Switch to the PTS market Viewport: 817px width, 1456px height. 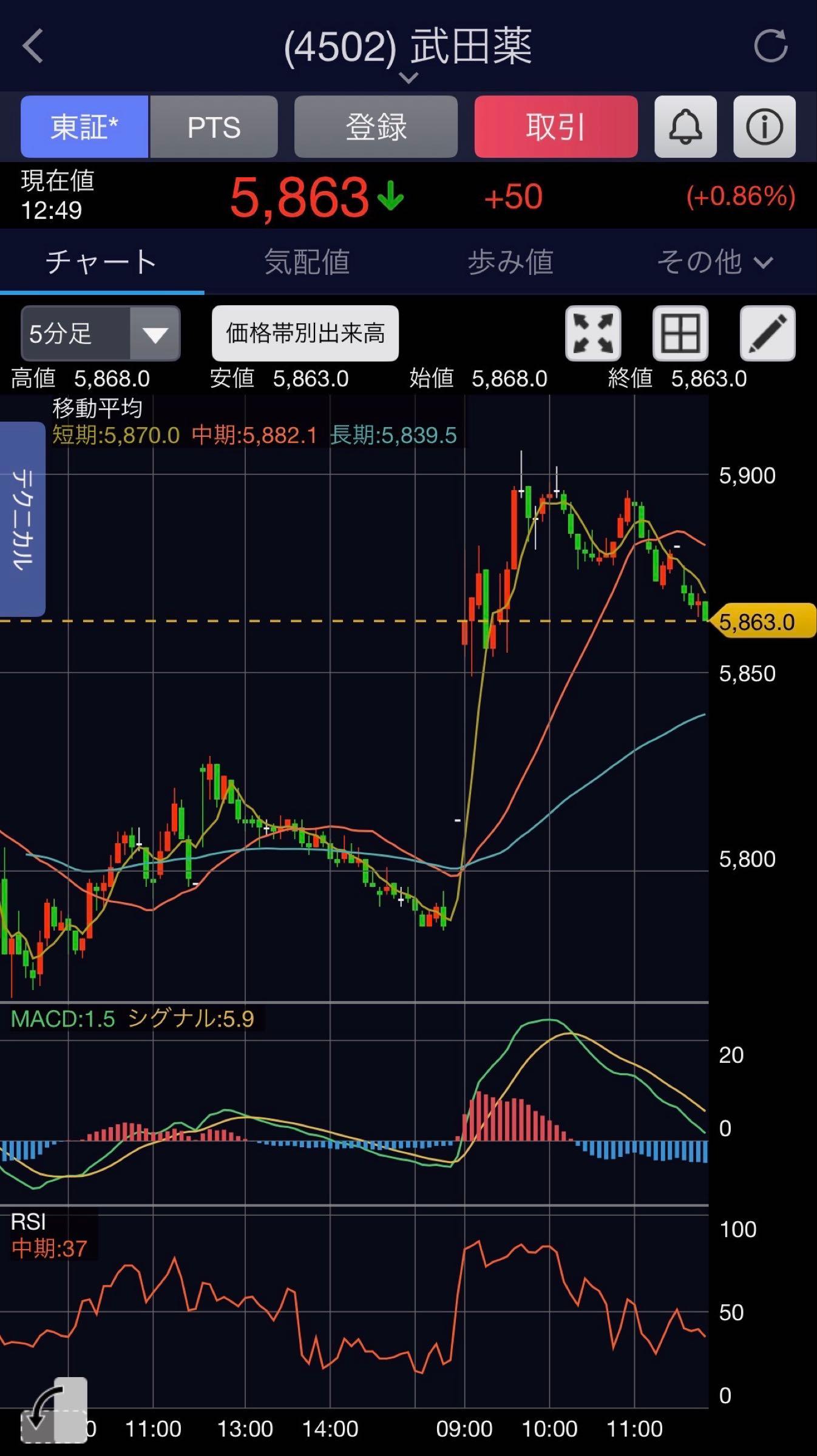(214, 127)
